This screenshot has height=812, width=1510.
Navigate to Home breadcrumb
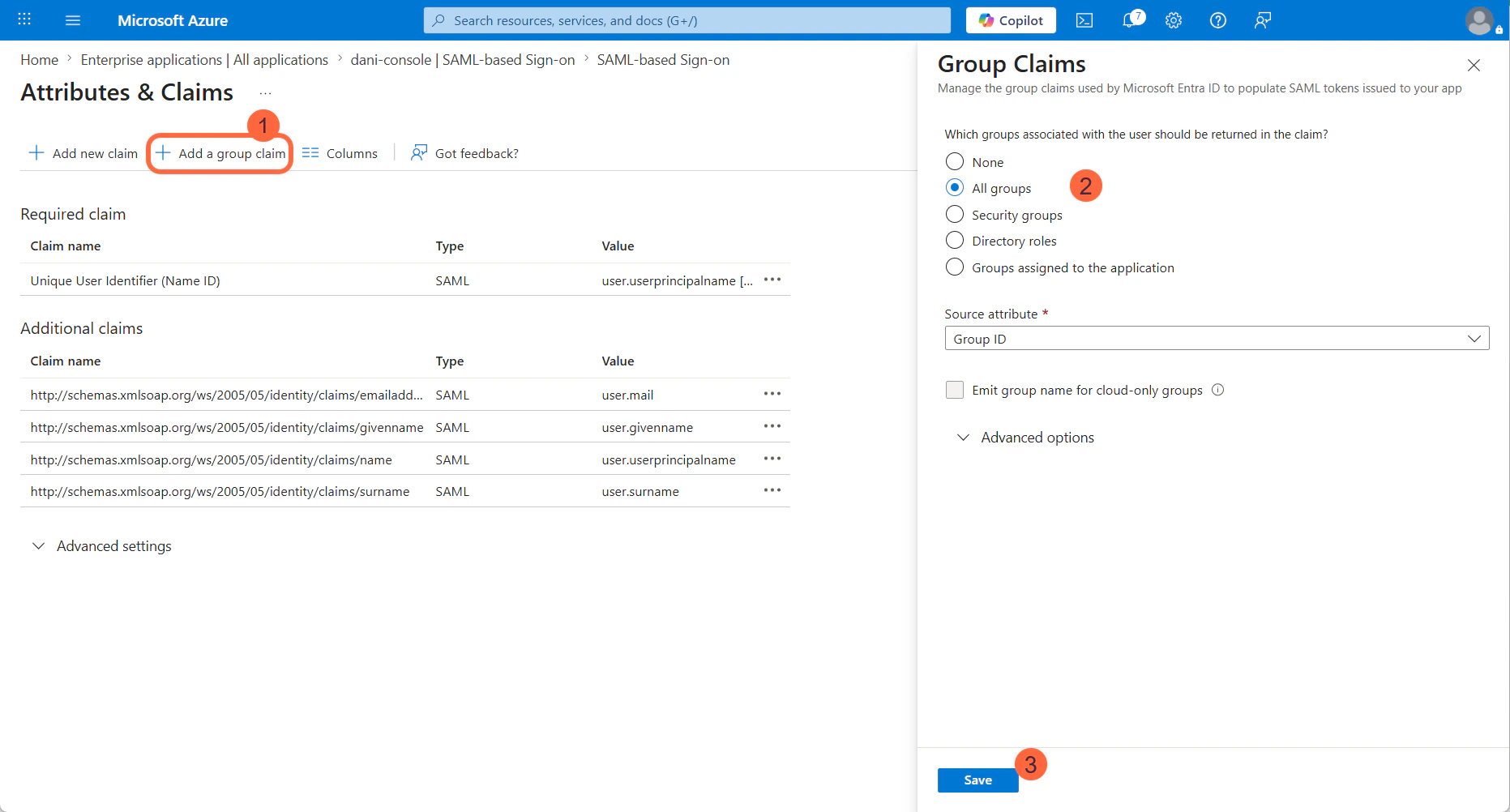point(40,60)
